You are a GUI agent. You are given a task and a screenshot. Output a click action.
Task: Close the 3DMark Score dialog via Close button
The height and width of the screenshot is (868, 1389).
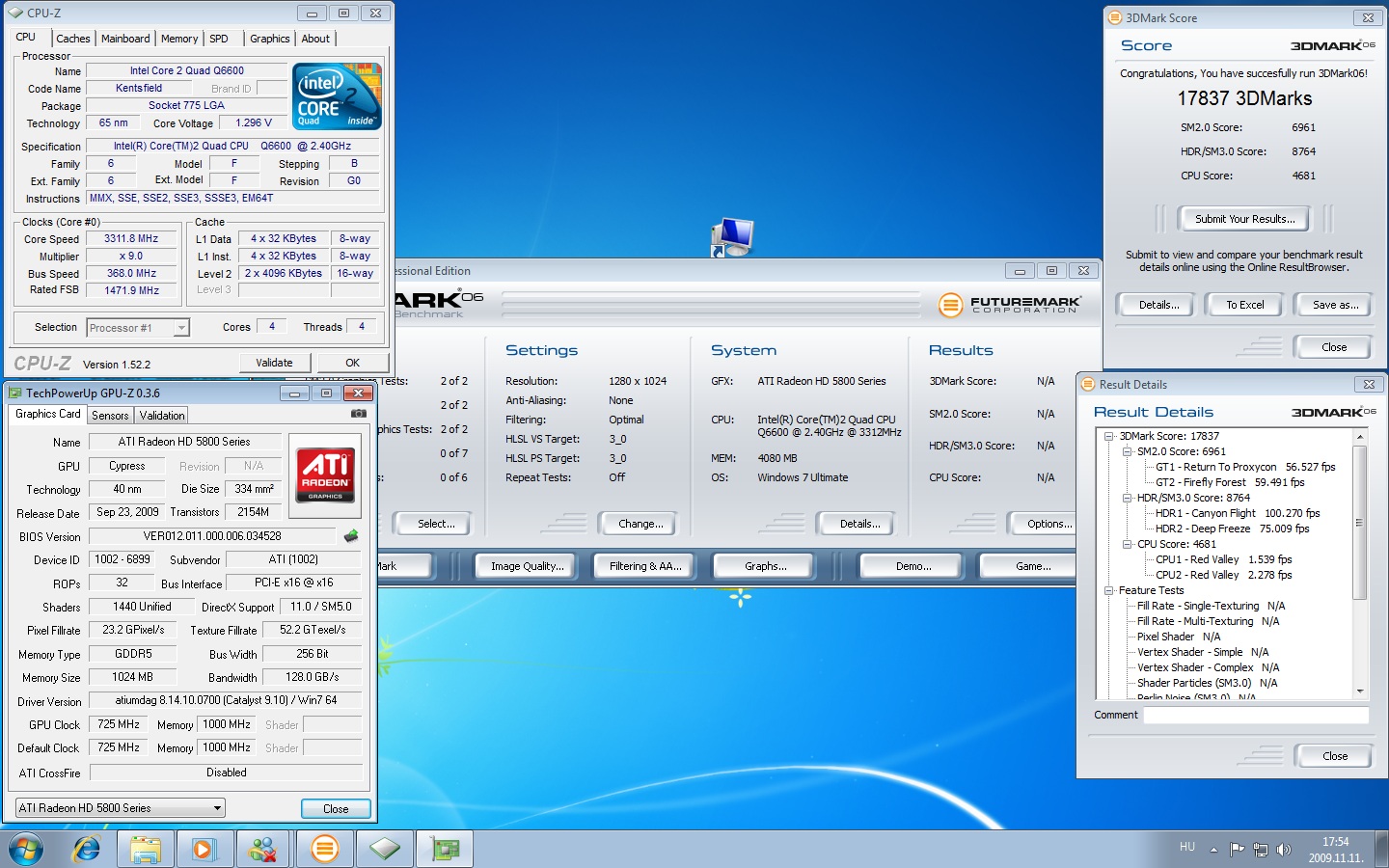pyautogui.click(x=1335, y=347)
